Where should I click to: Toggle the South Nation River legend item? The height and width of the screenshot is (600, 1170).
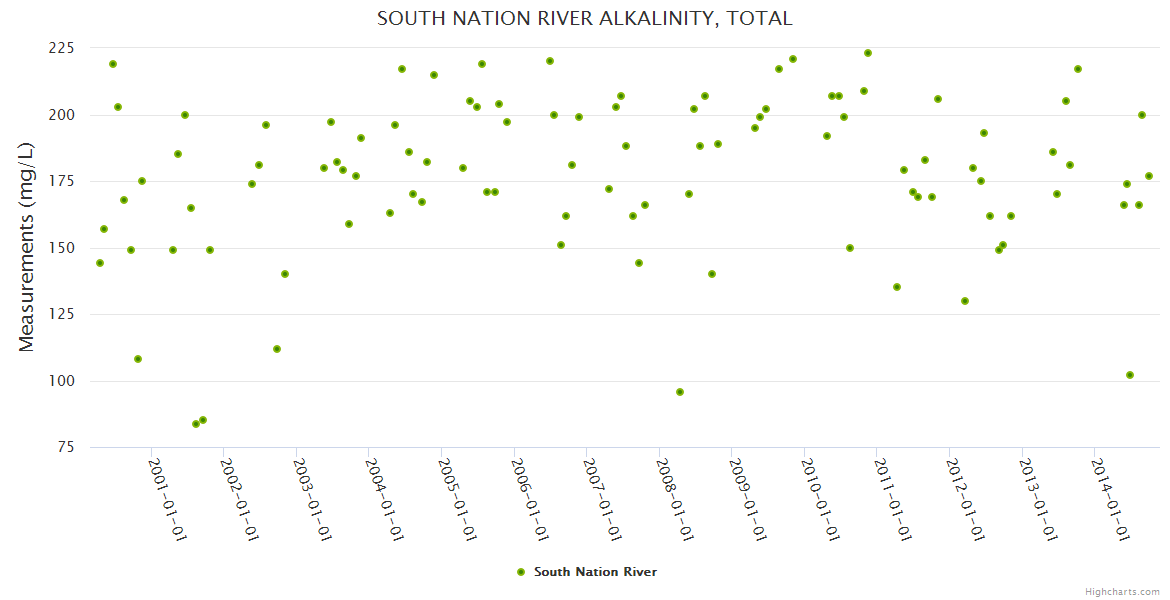click(595, 572)
